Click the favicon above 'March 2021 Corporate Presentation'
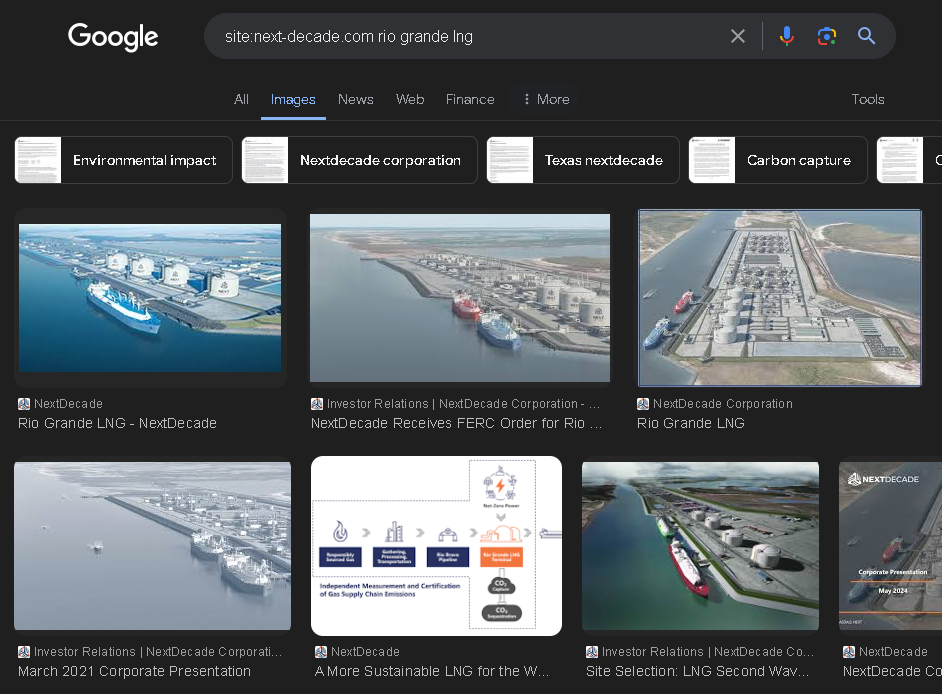The height and width of the screenshot is (694, 942). pyautogui.click(x=24, y=652)
